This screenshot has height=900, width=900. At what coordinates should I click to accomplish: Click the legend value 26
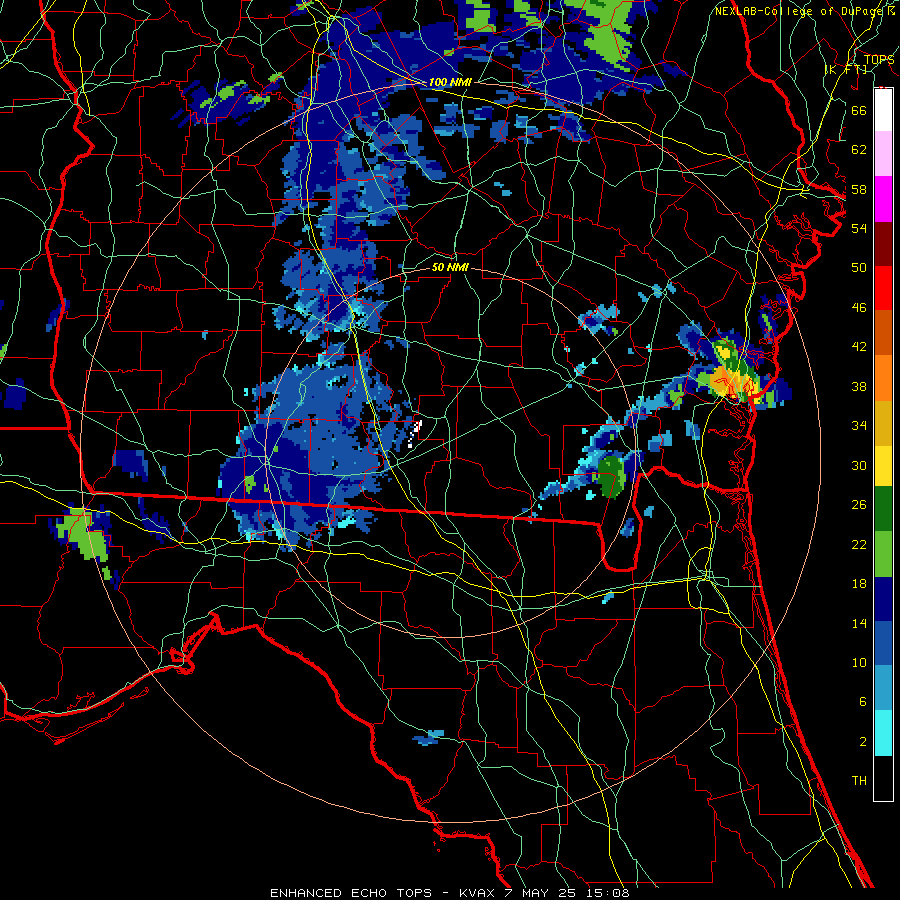click(x=859, y=505)
